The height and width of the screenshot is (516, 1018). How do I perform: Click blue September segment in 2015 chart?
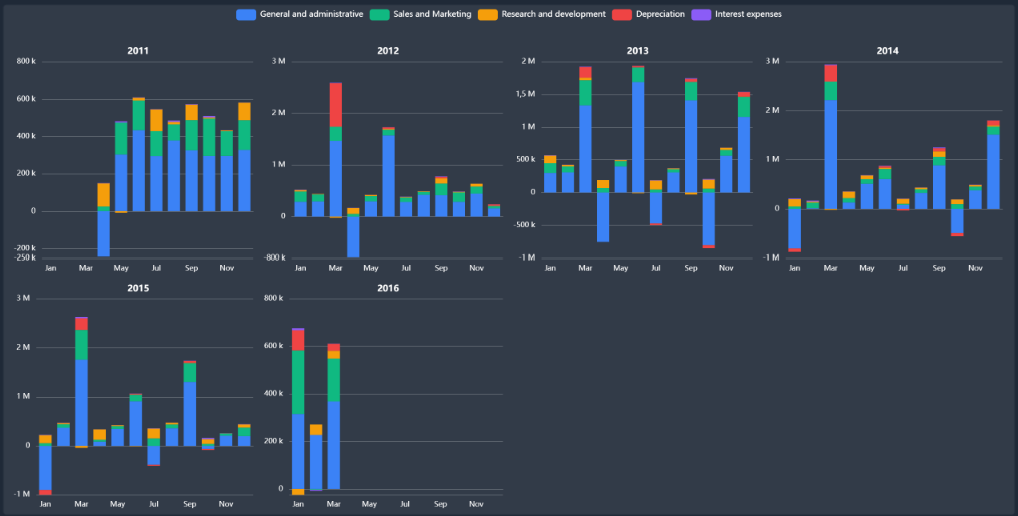click(190, 414)
